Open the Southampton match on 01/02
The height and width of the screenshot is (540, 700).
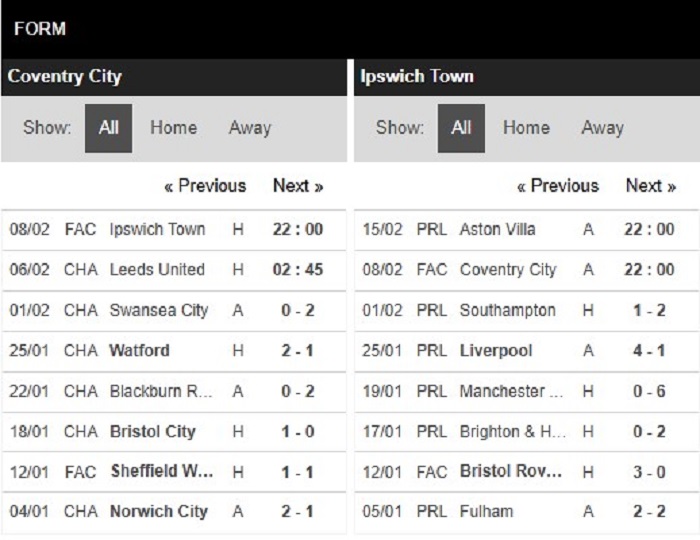coord(527,311)
